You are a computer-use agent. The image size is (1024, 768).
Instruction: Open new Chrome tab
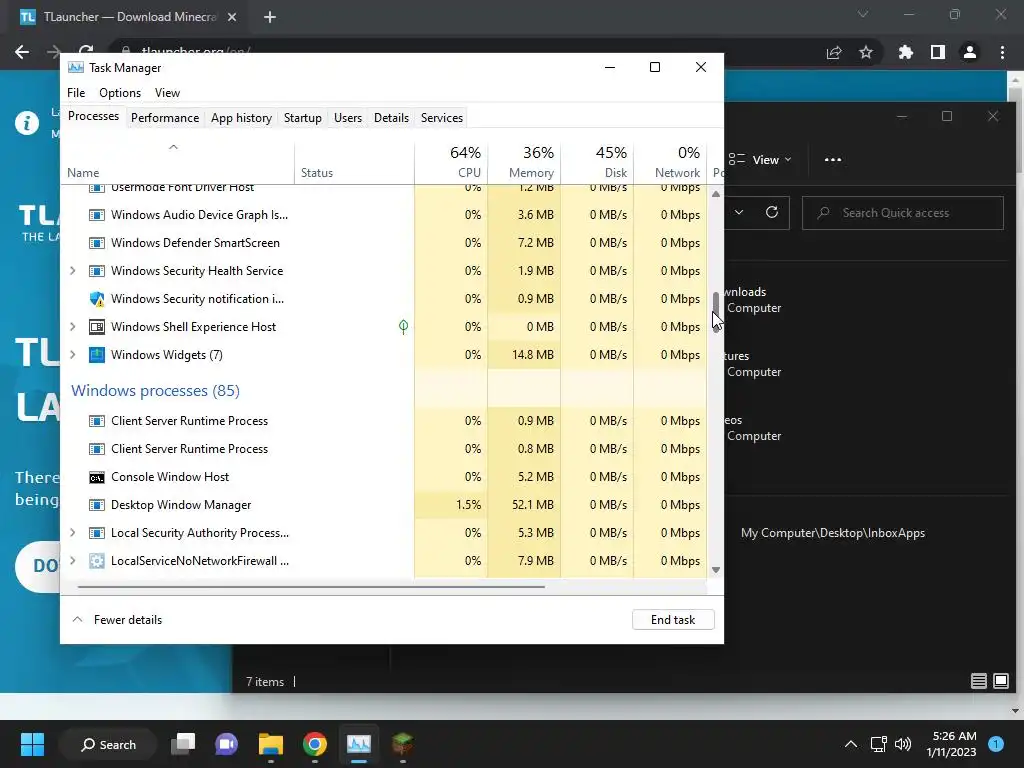tap(270, 17)
